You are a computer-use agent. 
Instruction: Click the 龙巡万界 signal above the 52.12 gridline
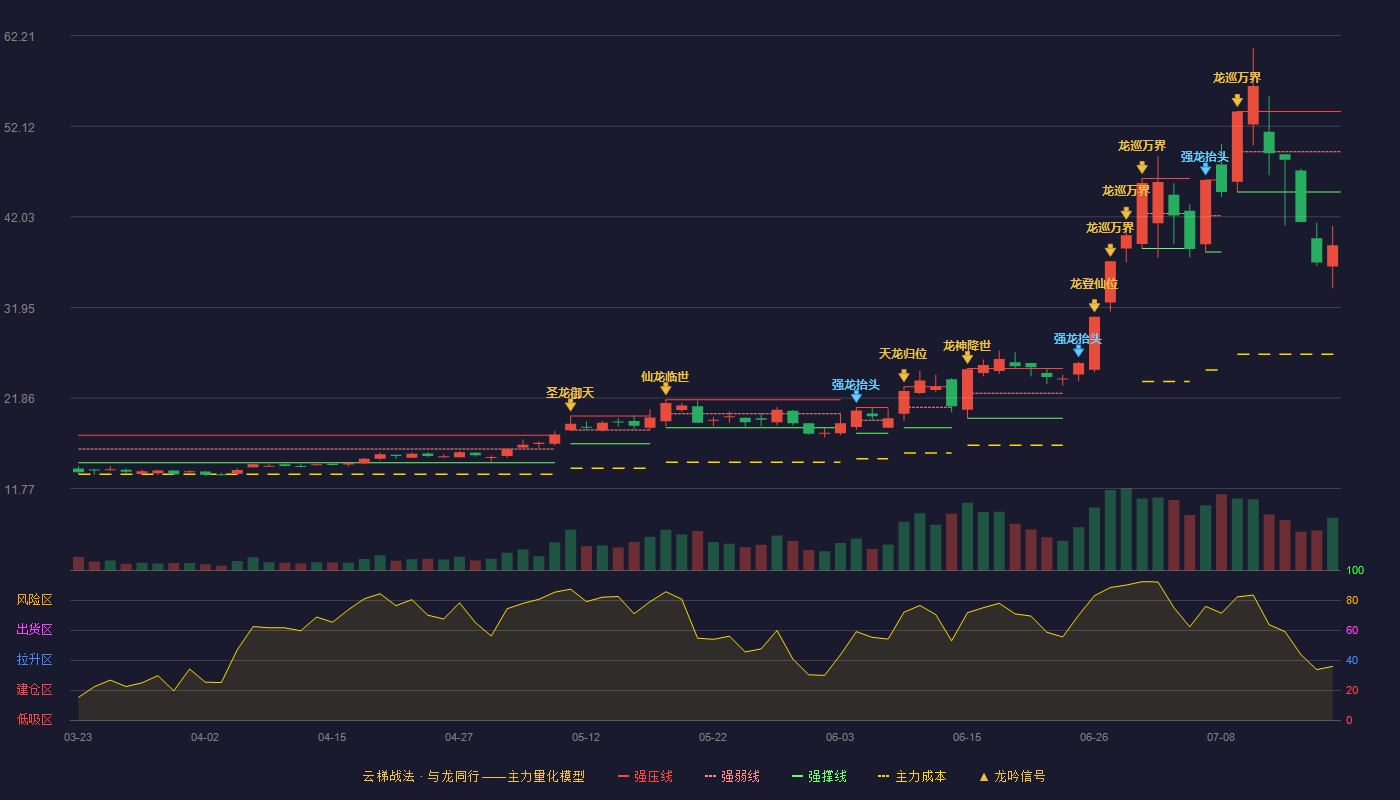tap(1237, 101)
